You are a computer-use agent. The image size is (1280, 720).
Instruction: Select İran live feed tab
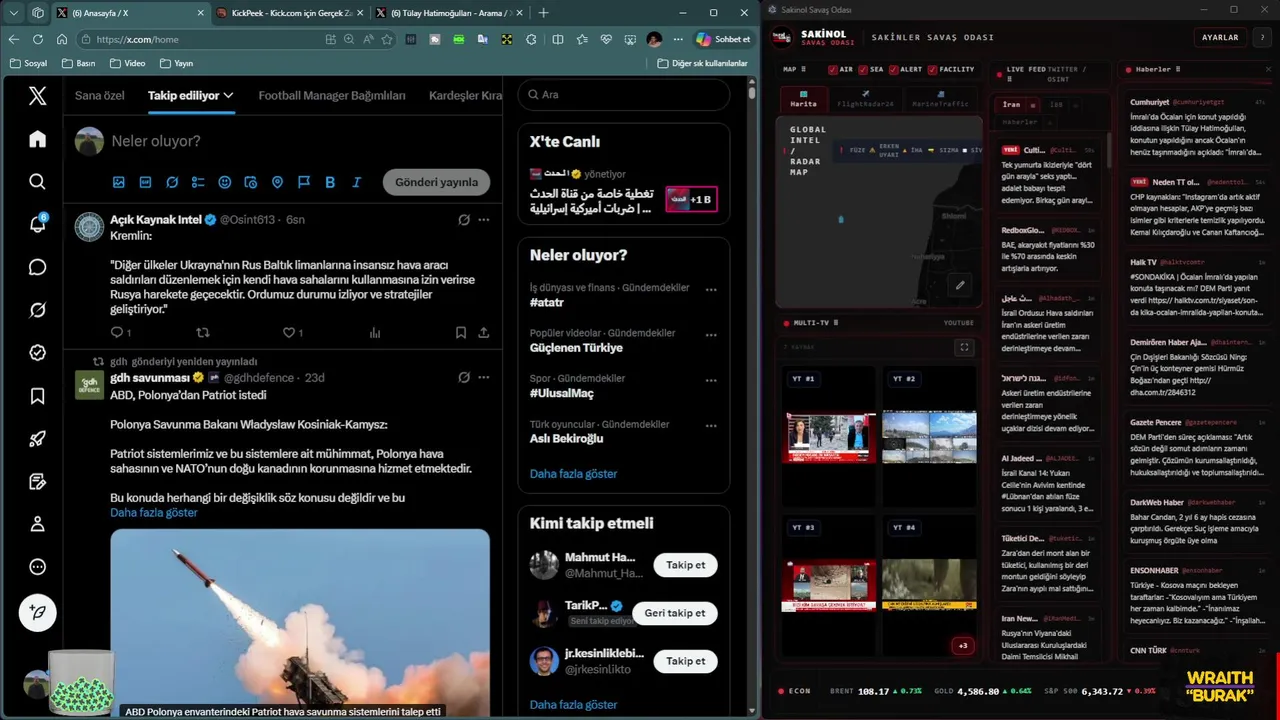1017,104
